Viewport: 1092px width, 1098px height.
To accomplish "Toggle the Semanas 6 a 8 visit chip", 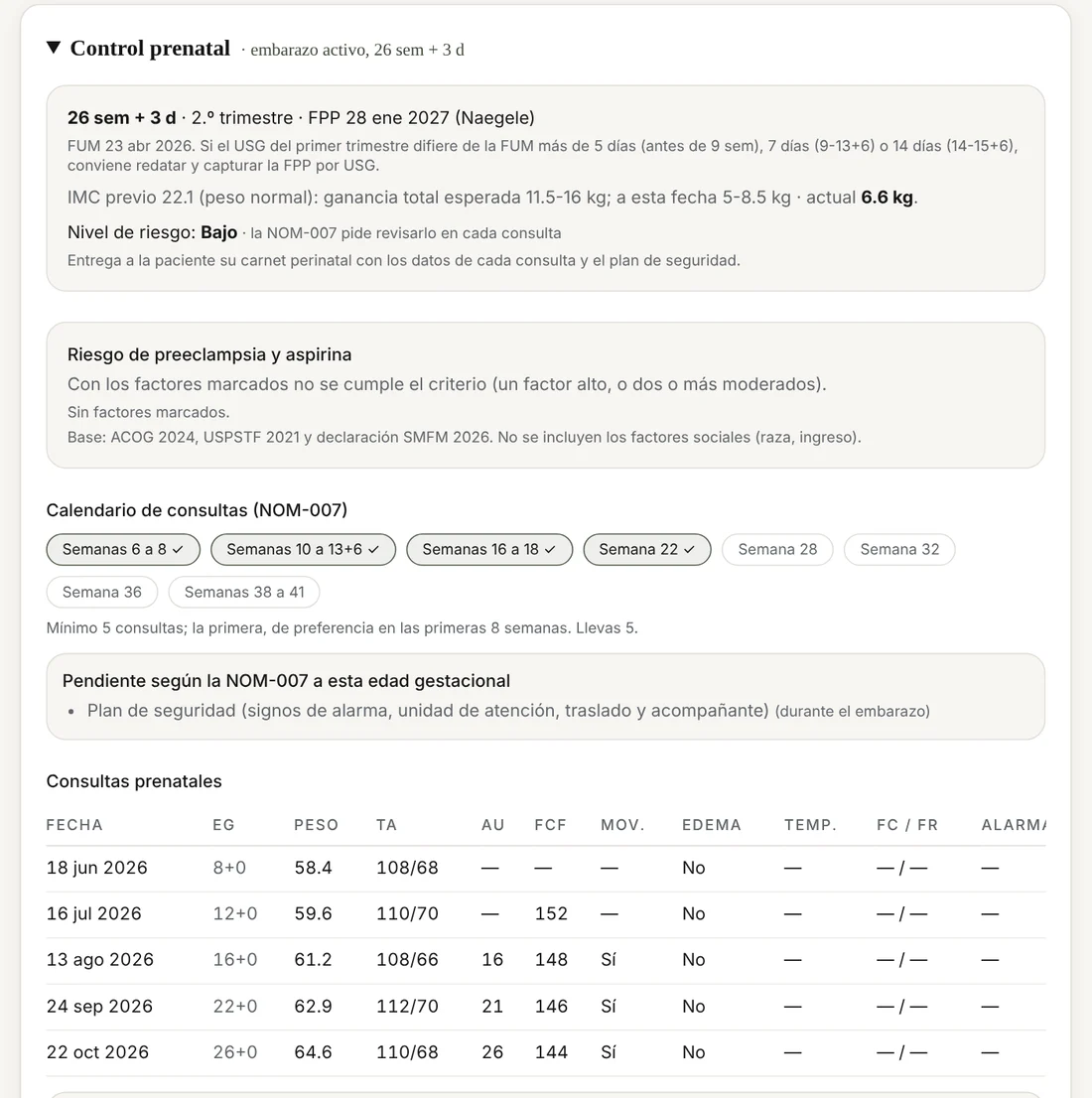I will [123, 550].
